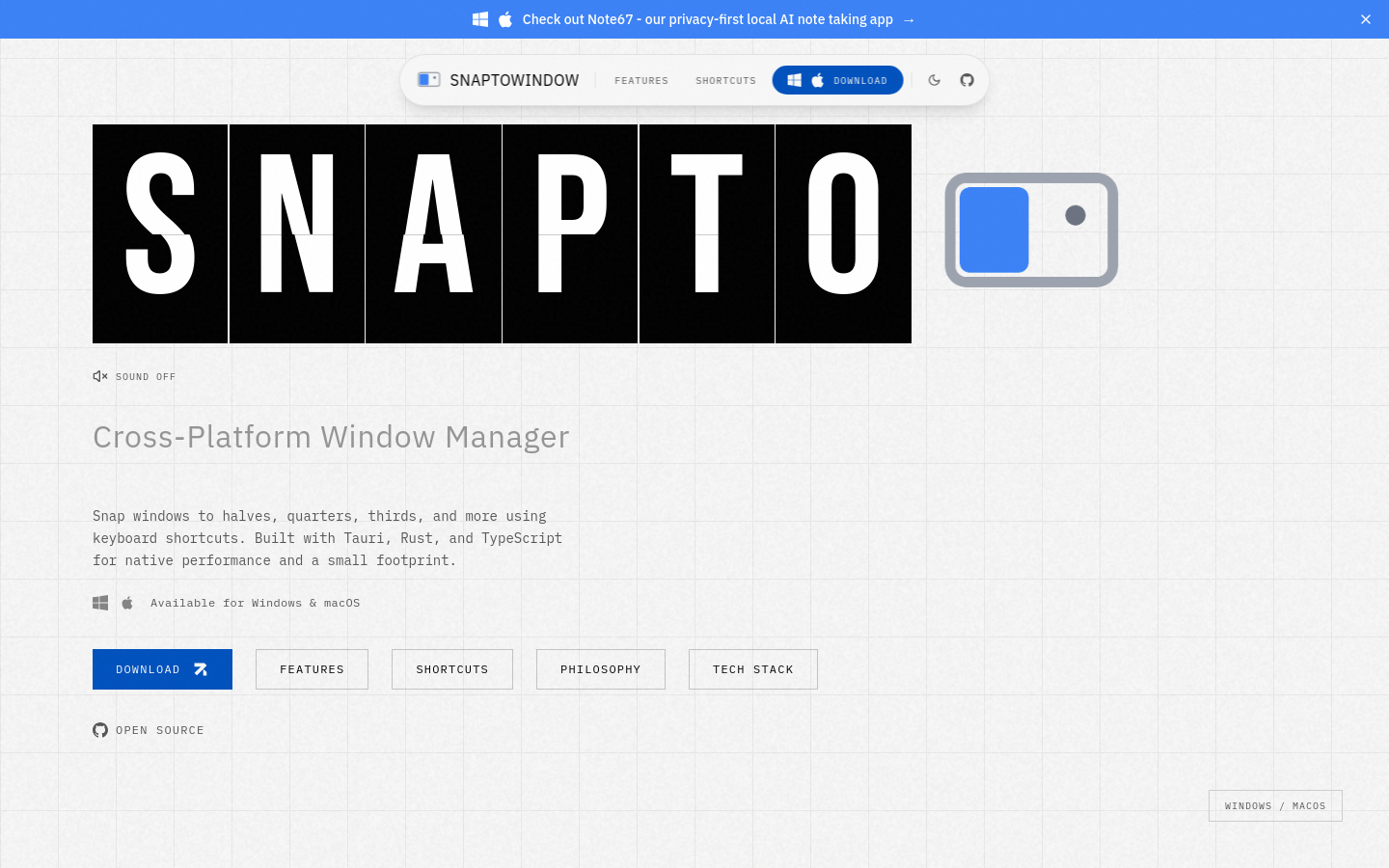Open Features in the navigation bar
The width and height of the screenshot is (1389, 868).
click(x=641, y=81)
